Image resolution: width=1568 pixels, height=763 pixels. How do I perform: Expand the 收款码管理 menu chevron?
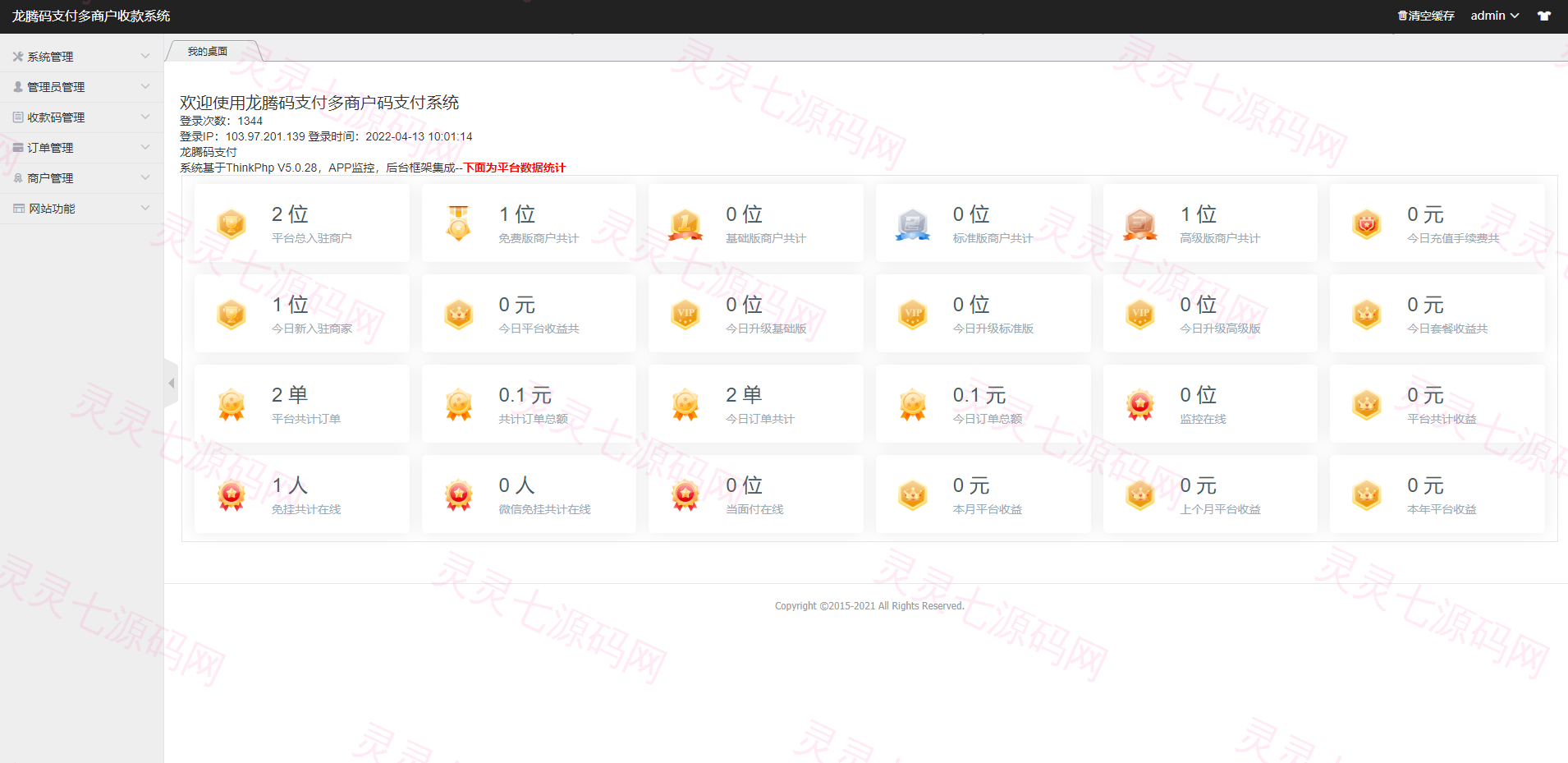[x=145, y=117]
